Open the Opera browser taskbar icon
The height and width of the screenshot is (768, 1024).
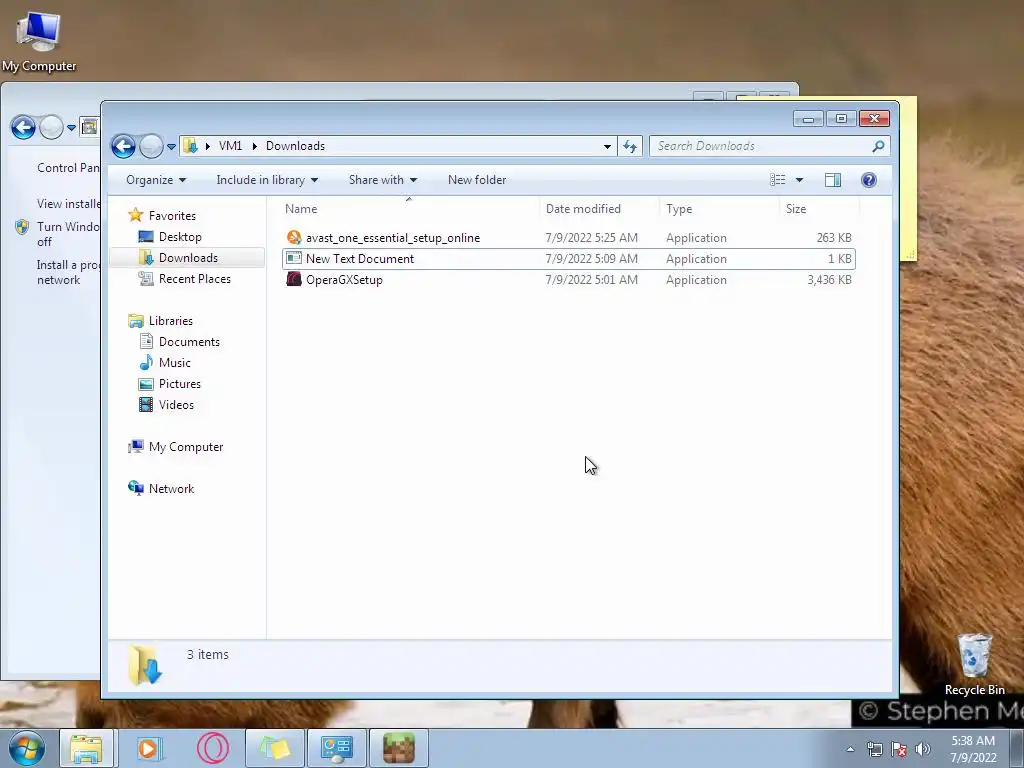213,748
